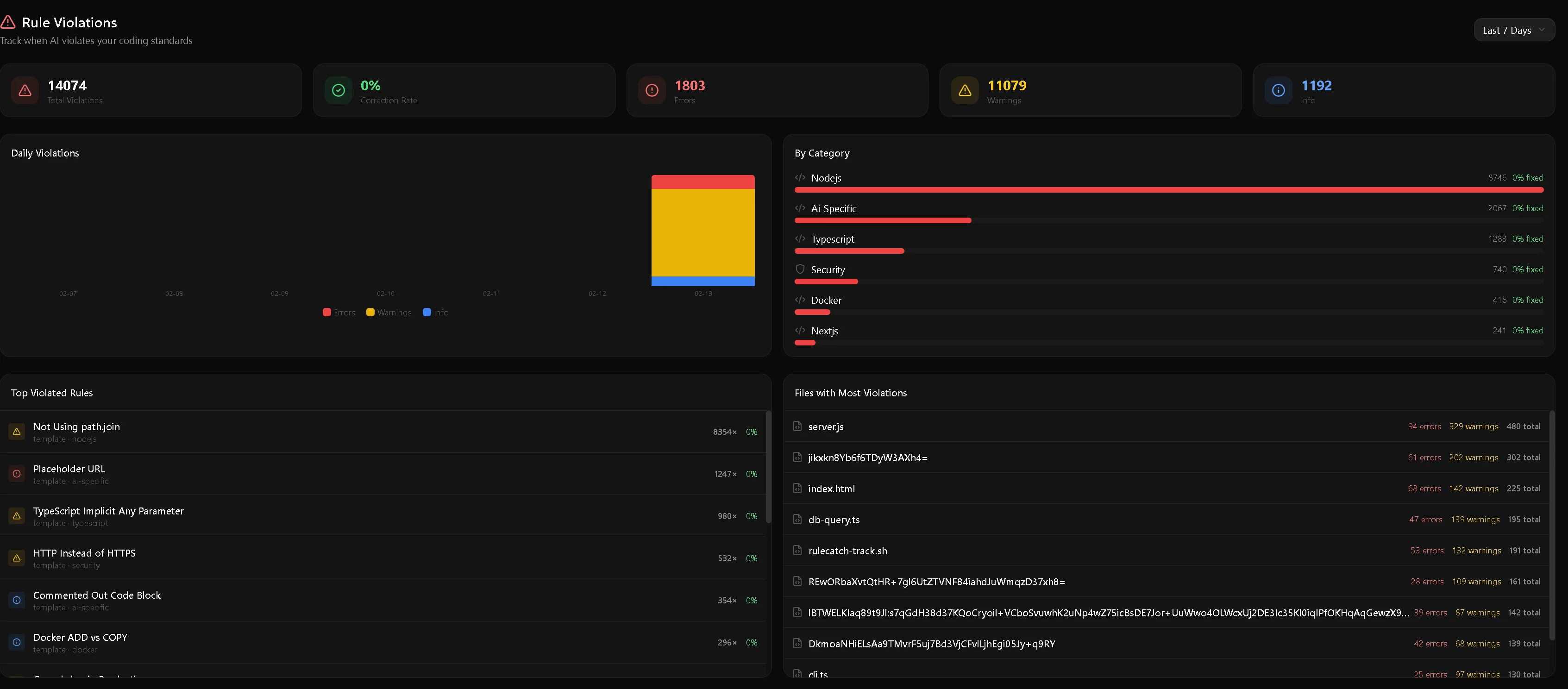Viewport: 1568px width, 689px height.
Task: Select the green checkmark icon on Correction Rate card
Action: pyautogui.click(x=338, y=90)
